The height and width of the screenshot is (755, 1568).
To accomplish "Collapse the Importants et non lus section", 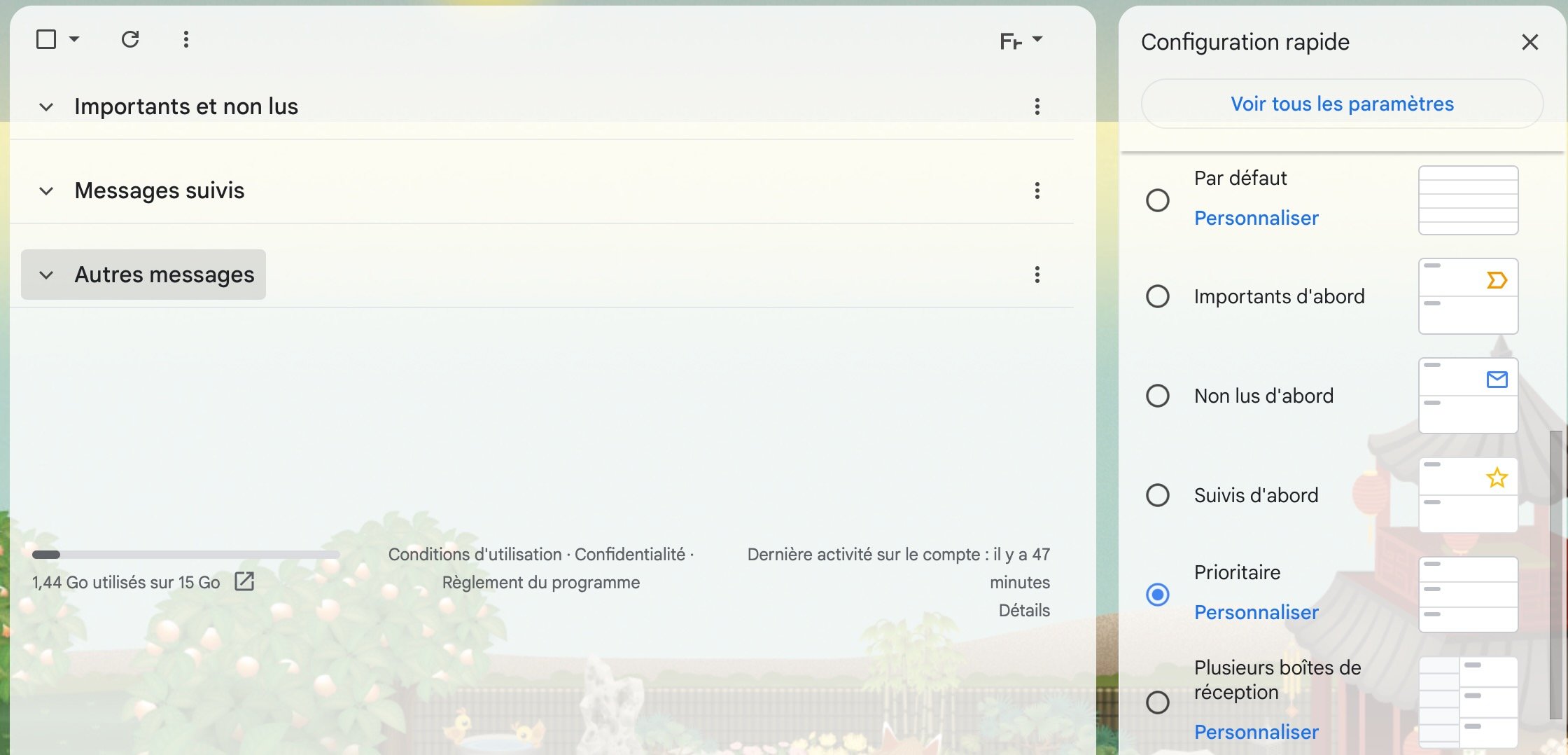I will coord(46,106).
